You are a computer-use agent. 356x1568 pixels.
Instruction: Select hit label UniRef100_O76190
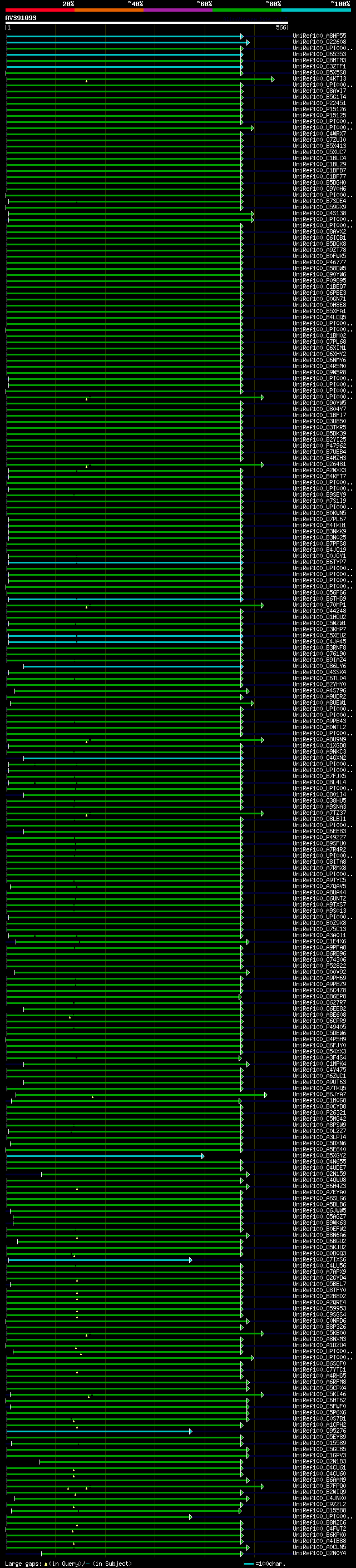tap(319, 653)
